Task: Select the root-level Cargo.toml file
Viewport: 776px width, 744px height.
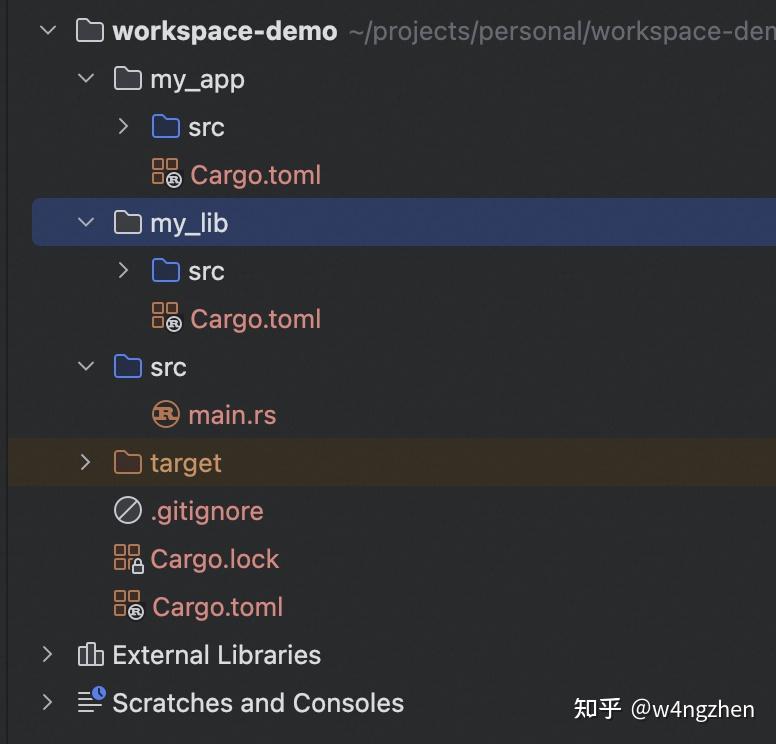Action: 217,607
